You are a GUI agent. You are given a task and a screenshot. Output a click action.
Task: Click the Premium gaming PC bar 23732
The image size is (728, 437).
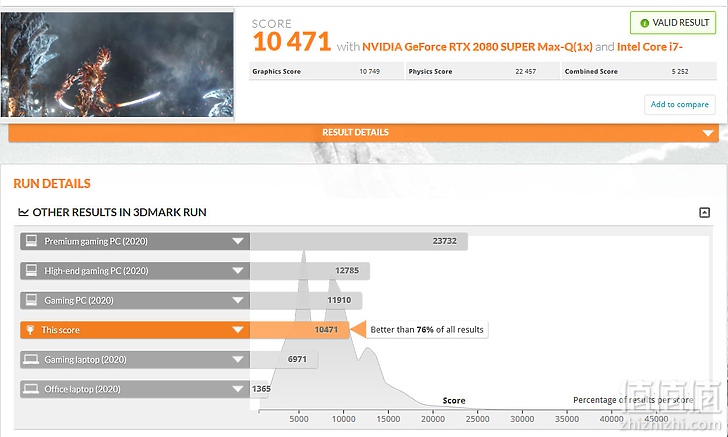pos(358,241)
